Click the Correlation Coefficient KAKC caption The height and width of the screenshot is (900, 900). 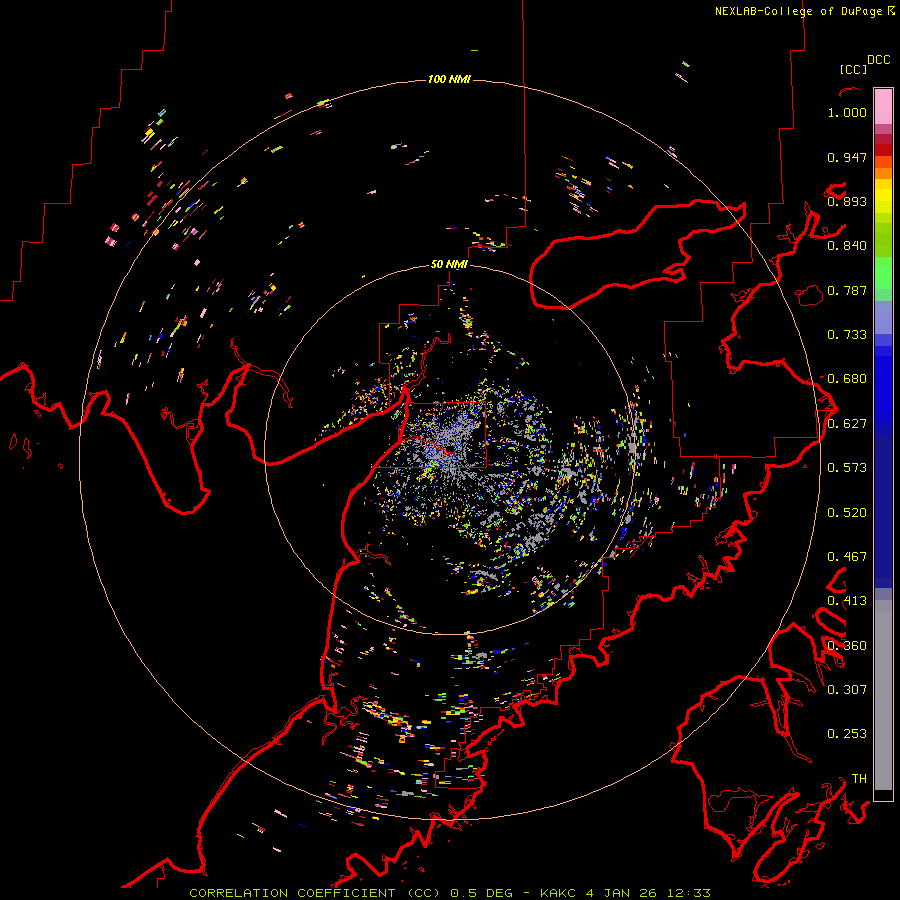click(450, 893)
